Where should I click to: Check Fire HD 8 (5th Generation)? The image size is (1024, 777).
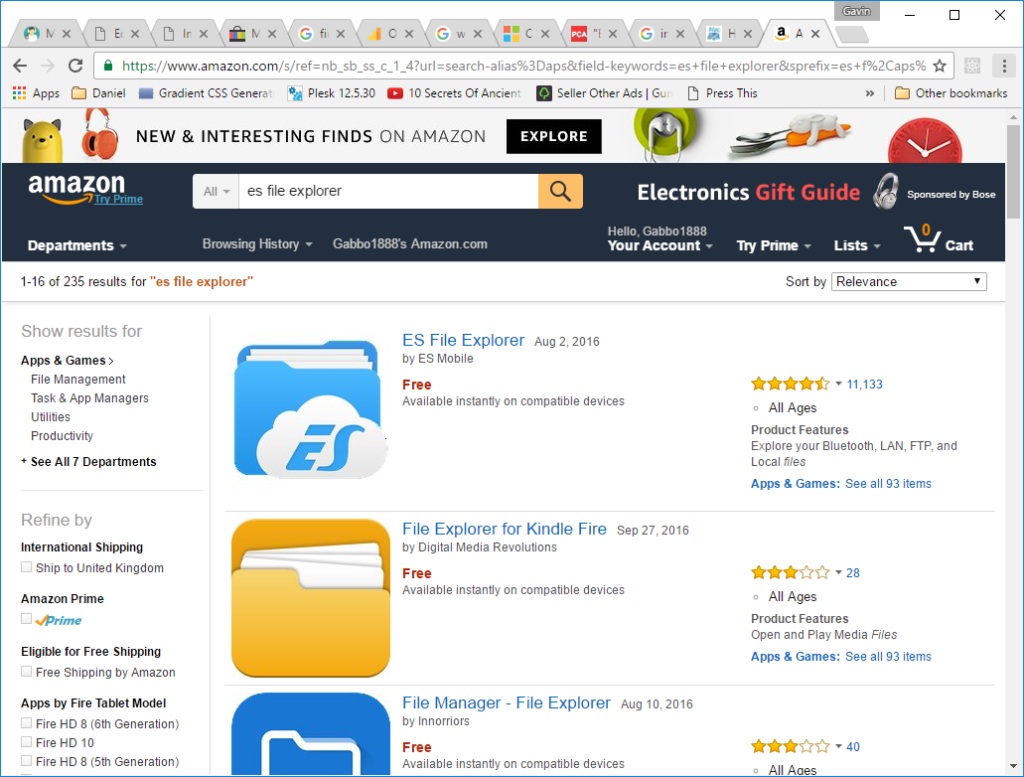point(26,761)
